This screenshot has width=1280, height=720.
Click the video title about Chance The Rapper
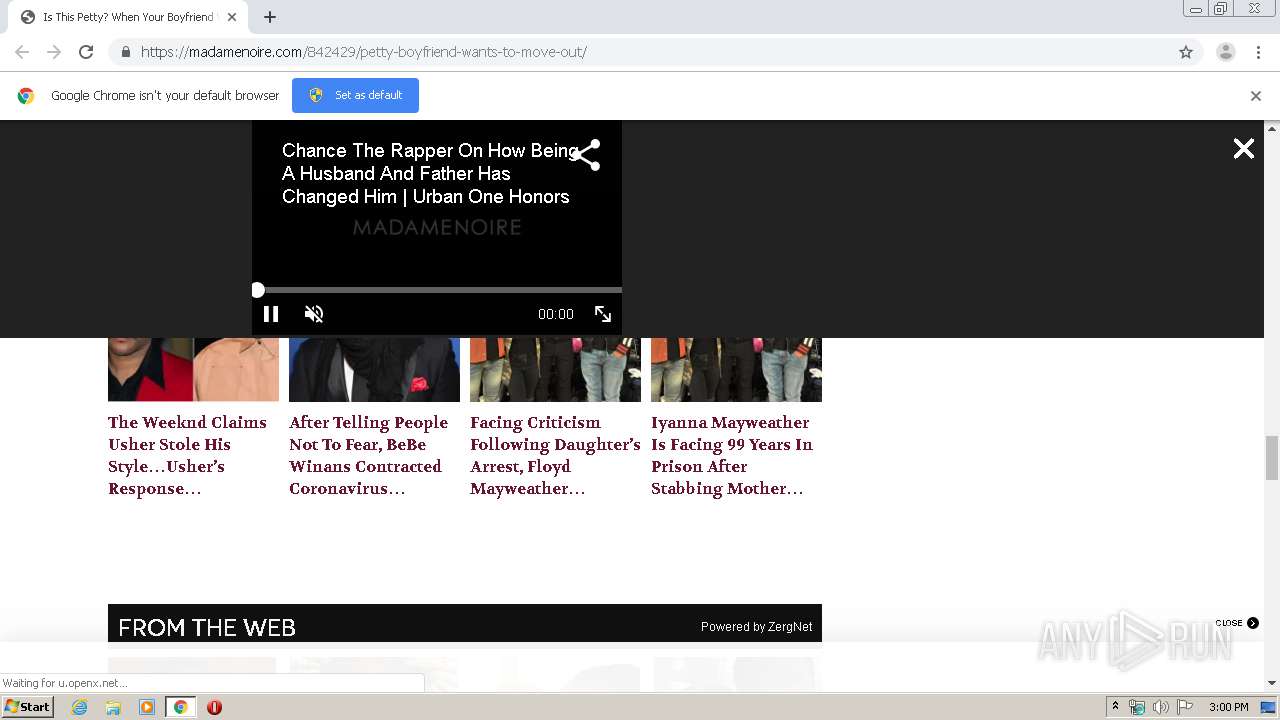point(430,174)
